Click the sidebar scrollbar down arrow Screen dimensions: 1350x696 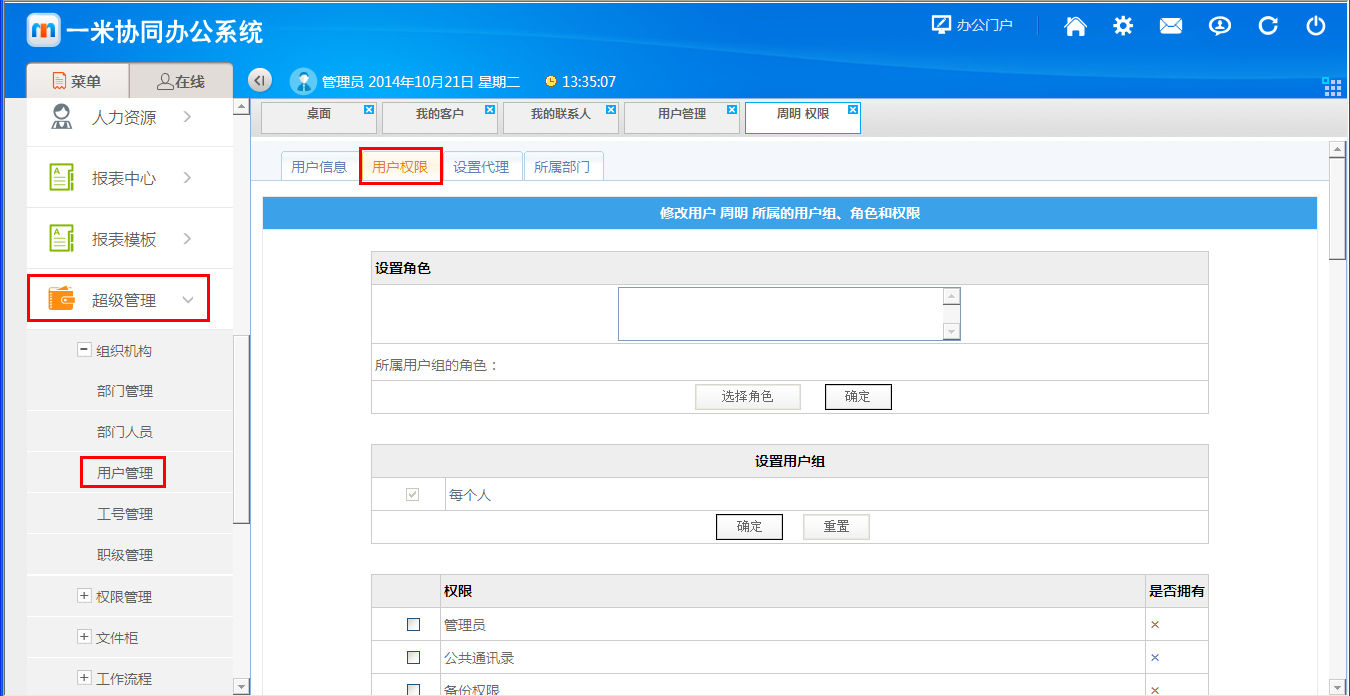(241, 686)
